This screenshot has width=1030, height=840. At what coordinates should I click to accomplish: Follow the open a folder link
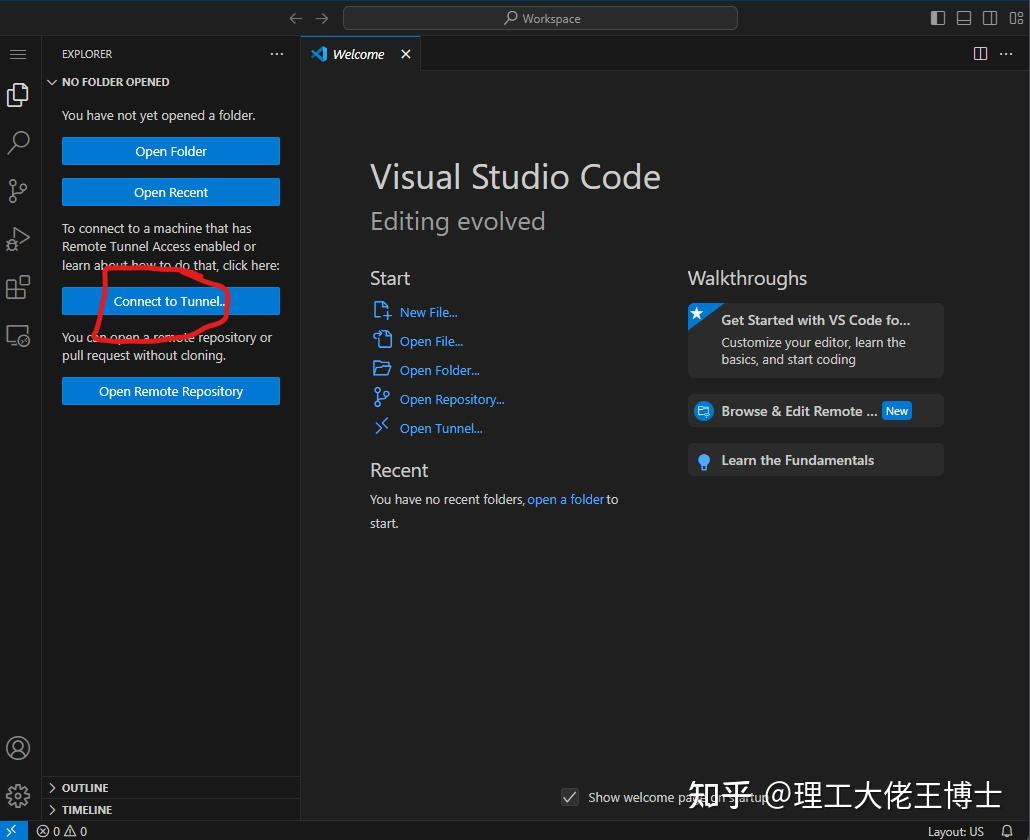tap(565, 498)
